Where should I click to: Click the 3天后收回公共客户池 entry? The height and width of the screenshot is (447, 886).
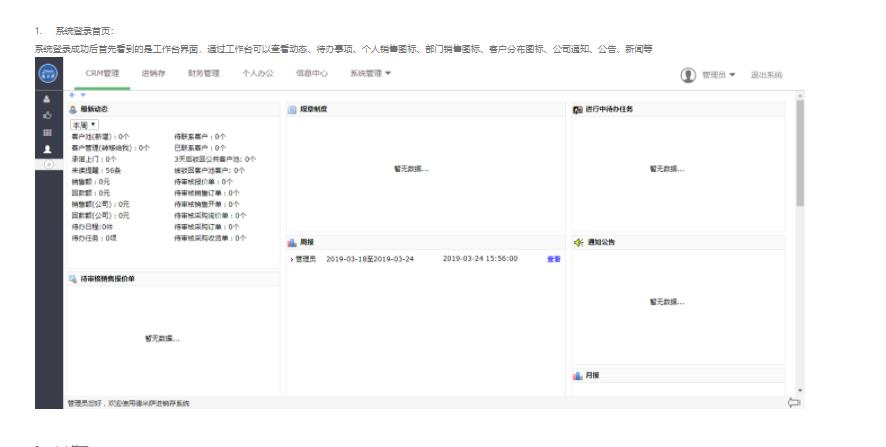tap(215, 159)
